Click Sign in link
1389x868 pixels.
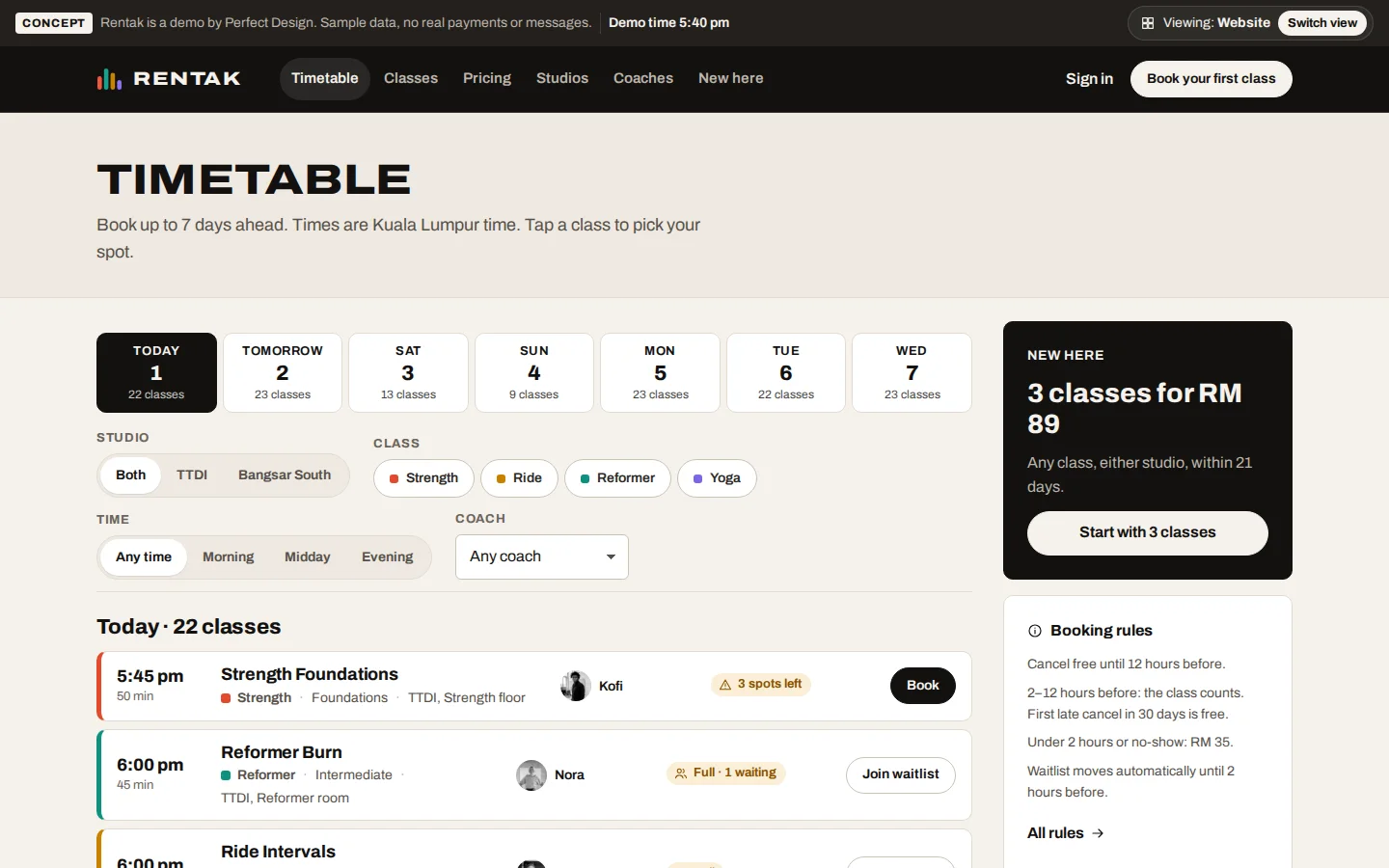1089,79
